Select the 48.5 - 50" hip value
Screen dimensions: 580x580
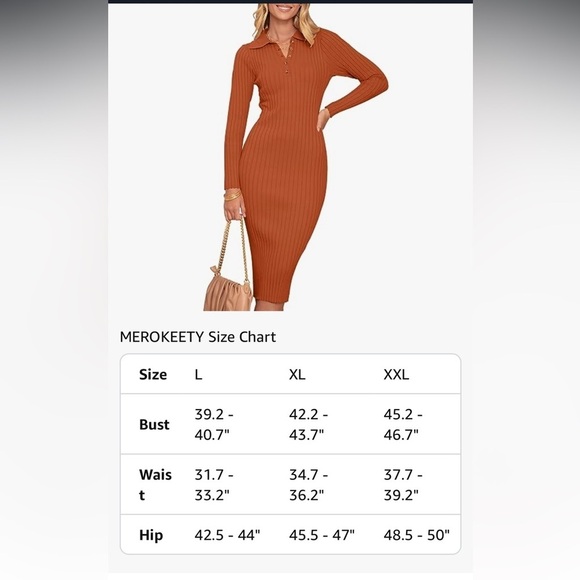click(x=417, y=535)
